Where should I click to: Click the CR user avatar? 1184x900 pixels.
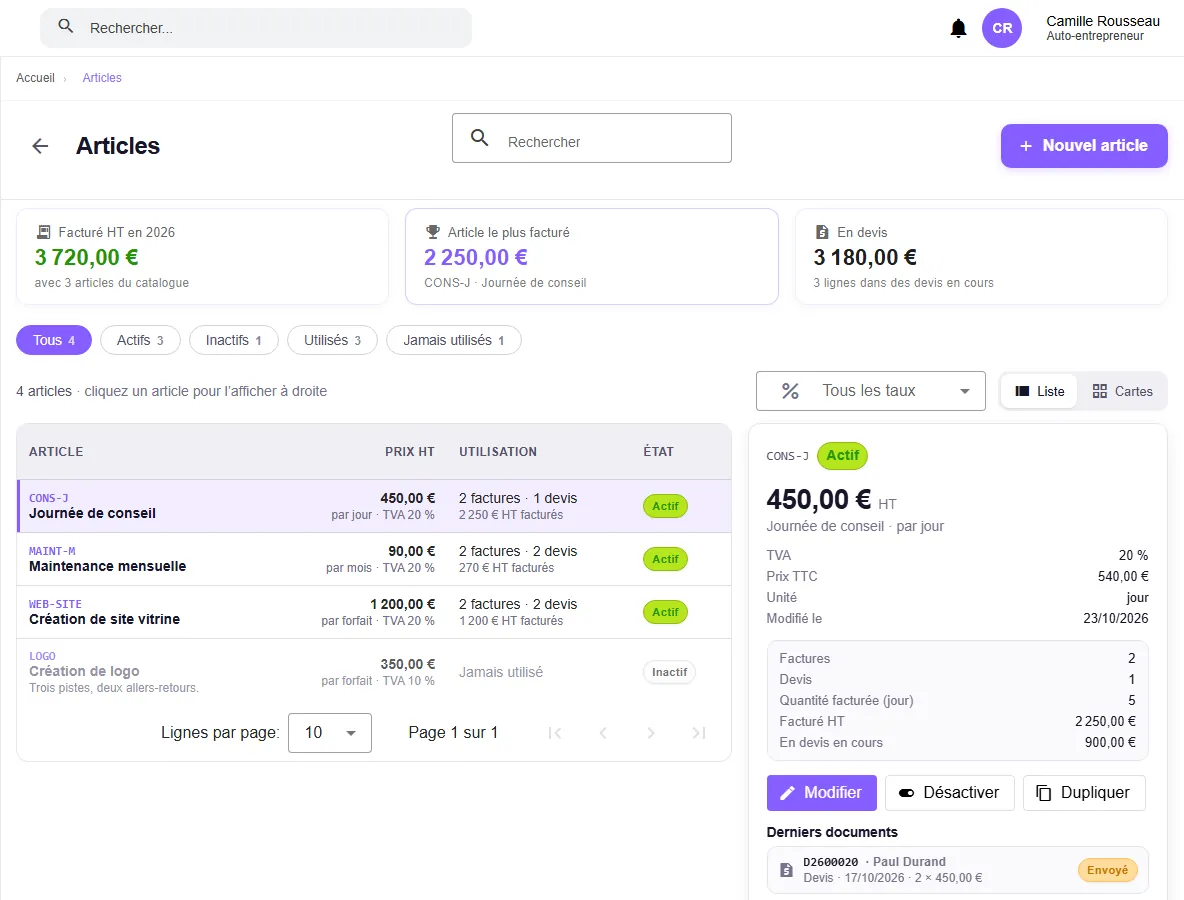[x=1002, y=28]
